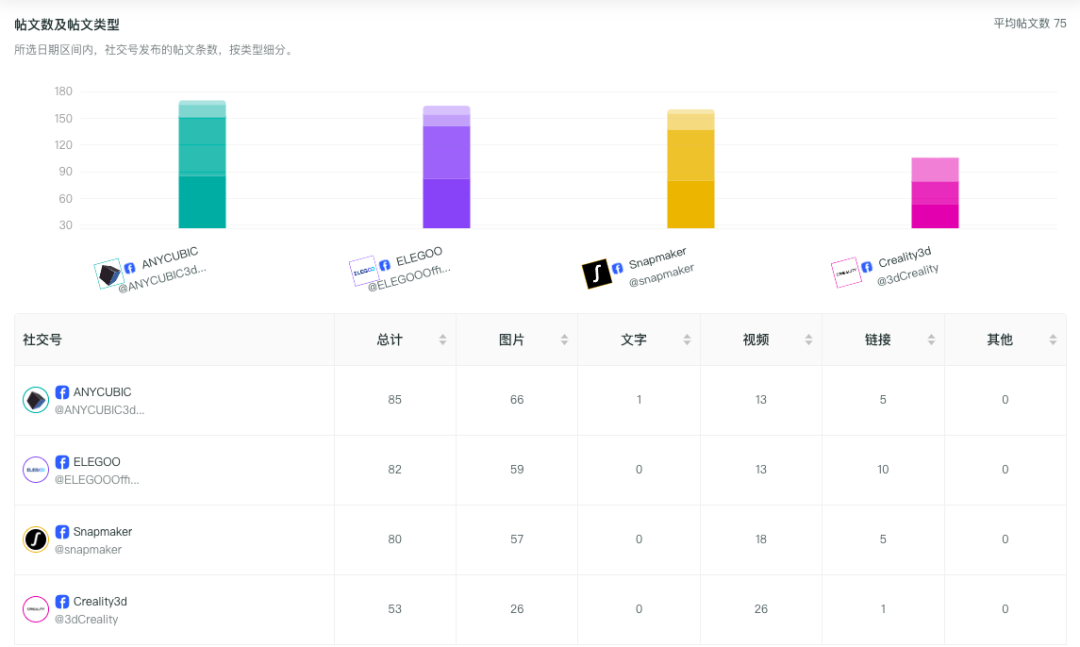Sort table by 文字 column arrows
This screenshot has width=1080, height=647.
tap(687, 340)
